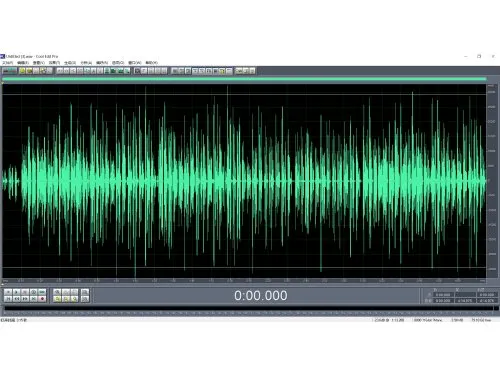Click the Fast Forward transport button

(x=25, y=299)
